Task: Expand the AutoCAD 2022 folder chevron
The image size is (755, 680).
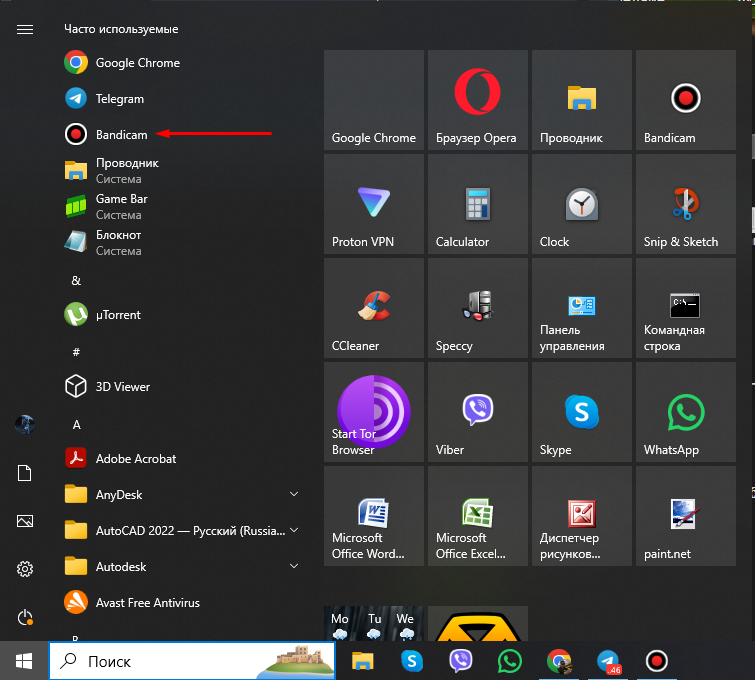Action: (x=294, y=530)
